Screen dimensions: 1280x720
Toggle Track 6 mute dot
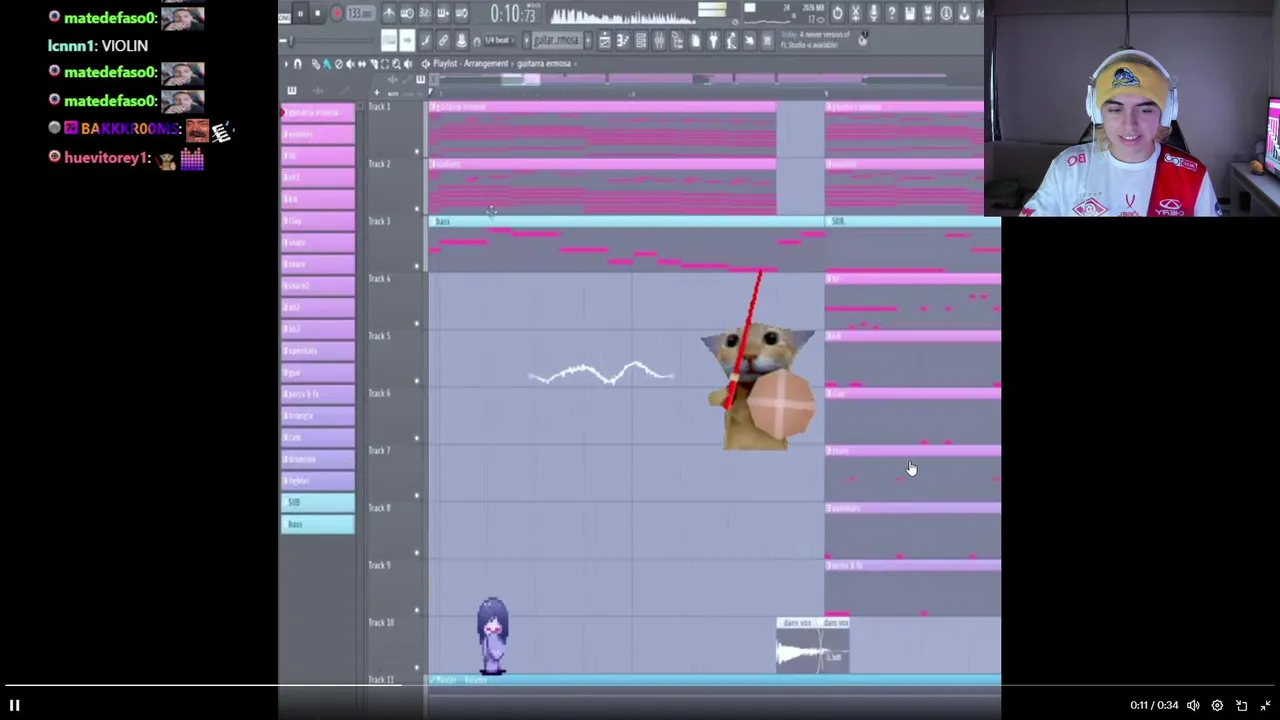click(x=417, y=438)
